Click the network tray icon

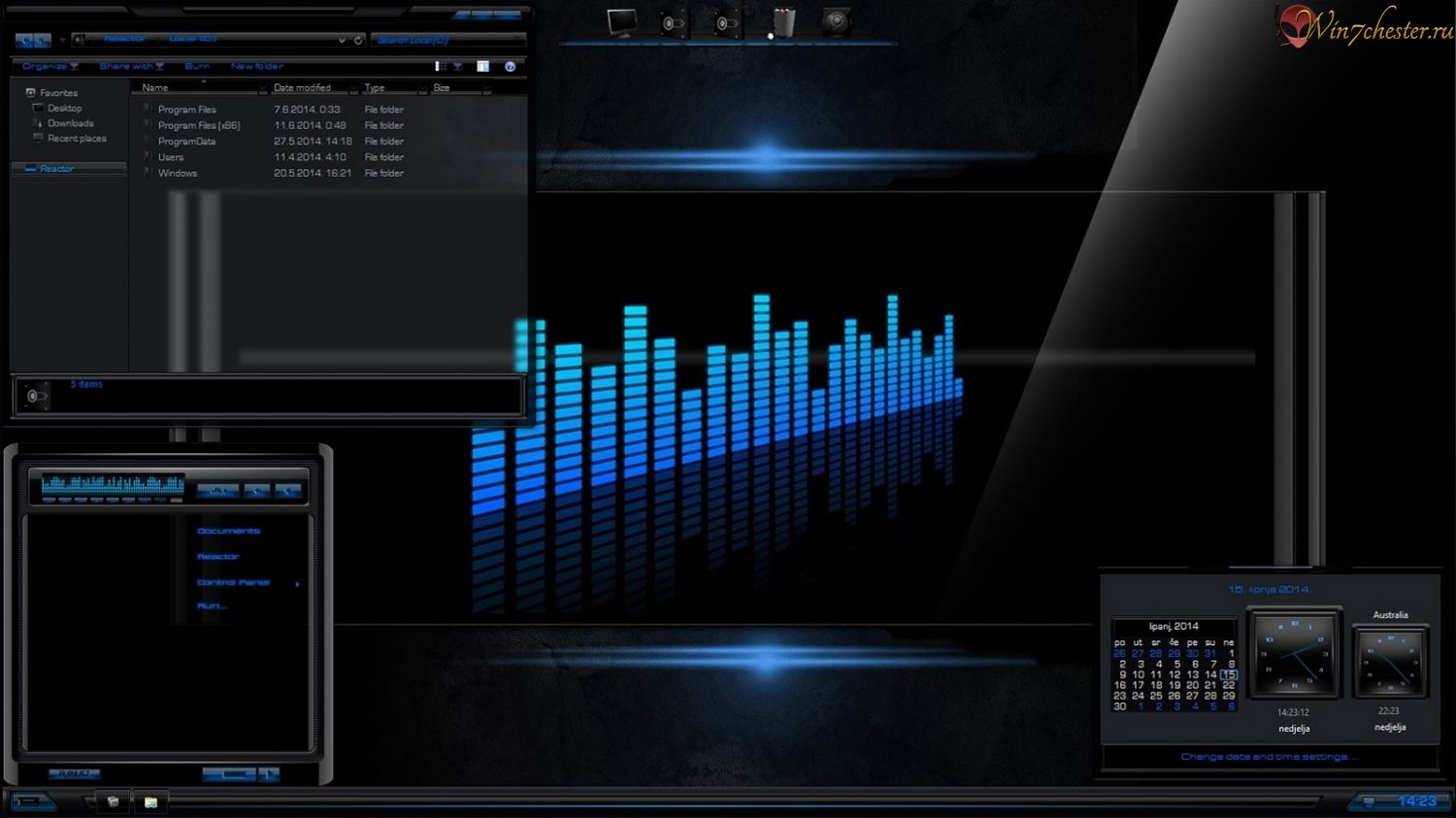1369,802
